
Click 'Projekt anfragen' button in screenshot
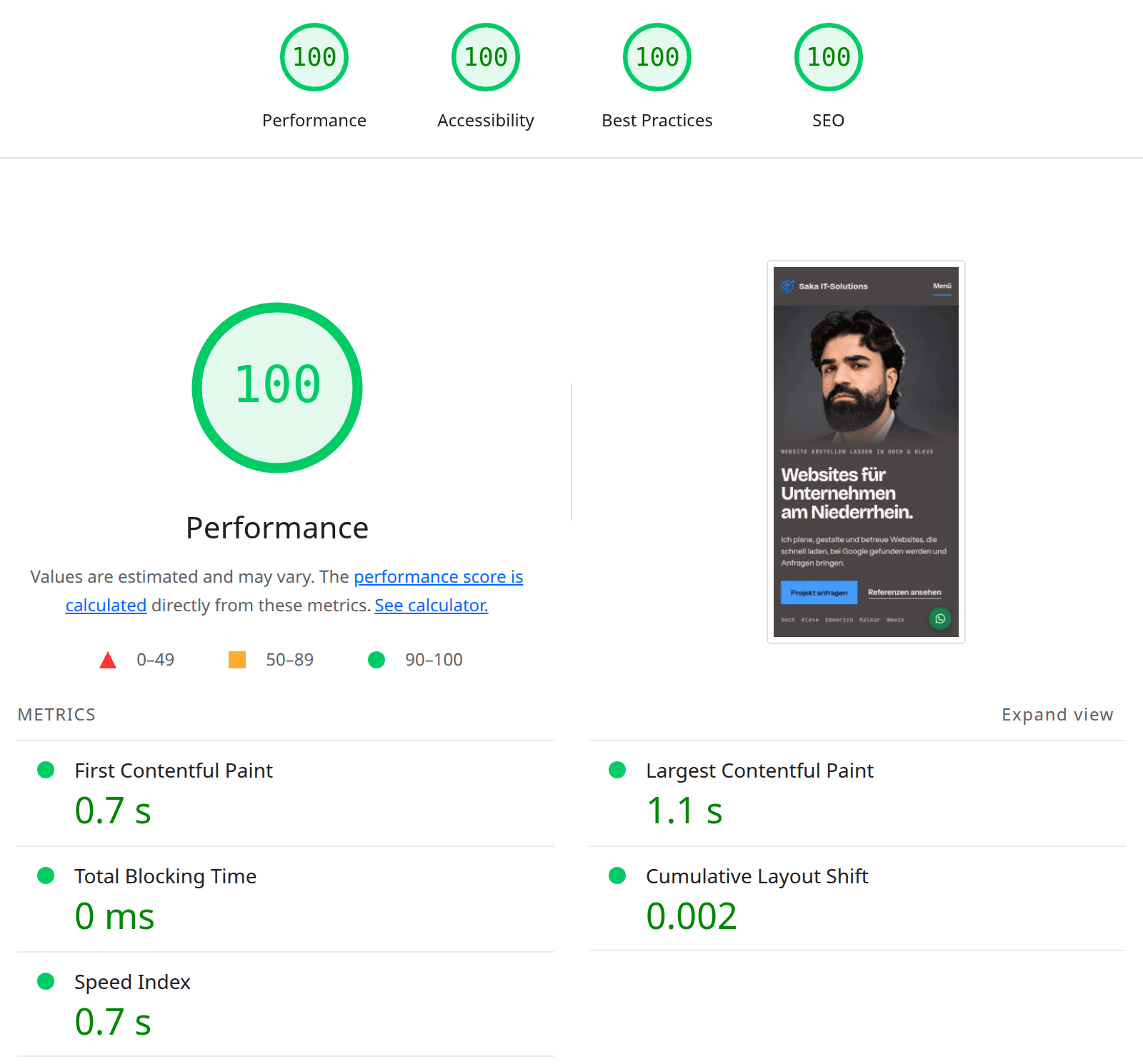[x=819, y=593]
